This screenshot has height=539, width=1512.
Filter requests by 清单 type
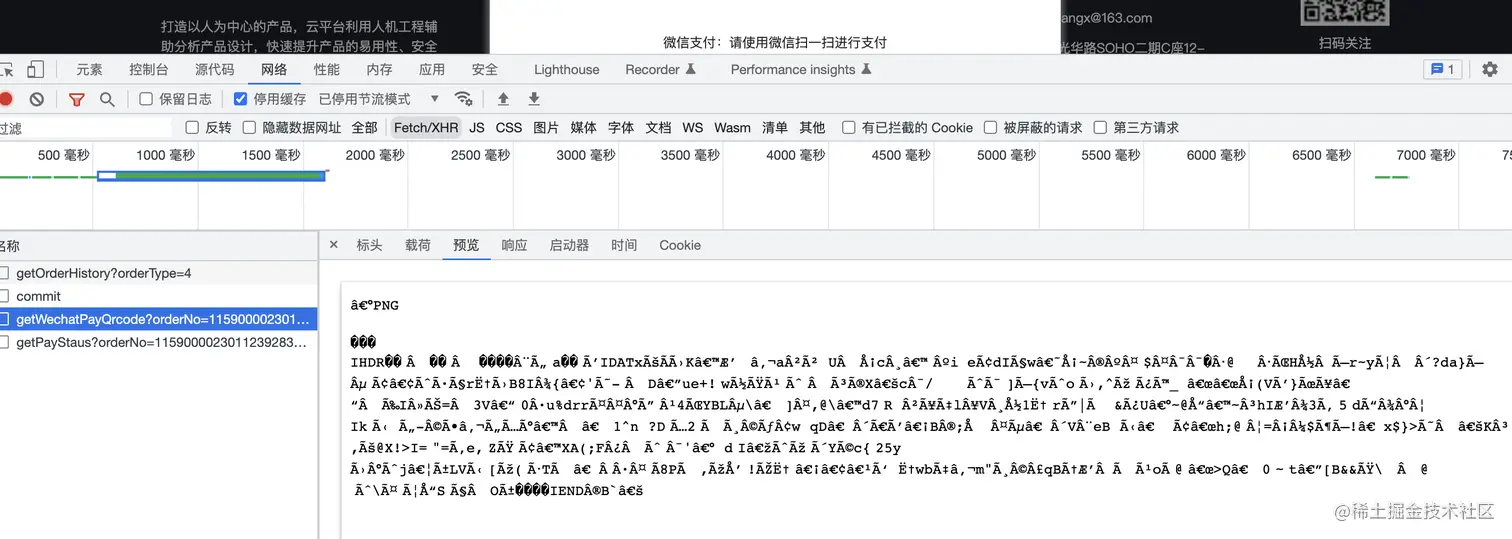coord(775,128)
